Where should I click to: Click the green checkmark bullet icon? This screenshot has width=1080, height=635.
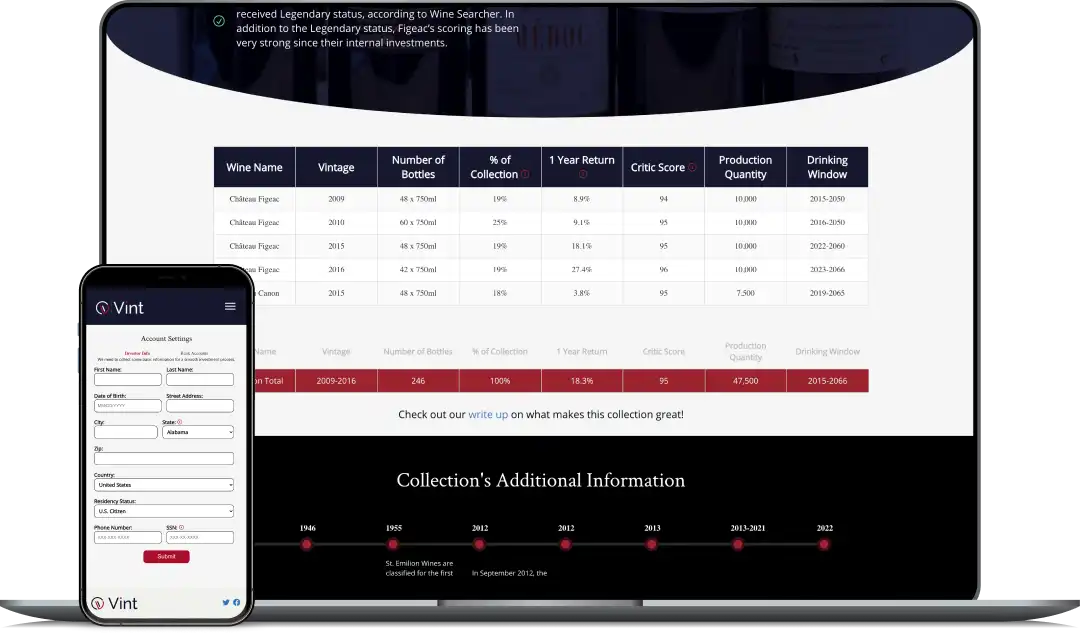(x=219, y=21)
